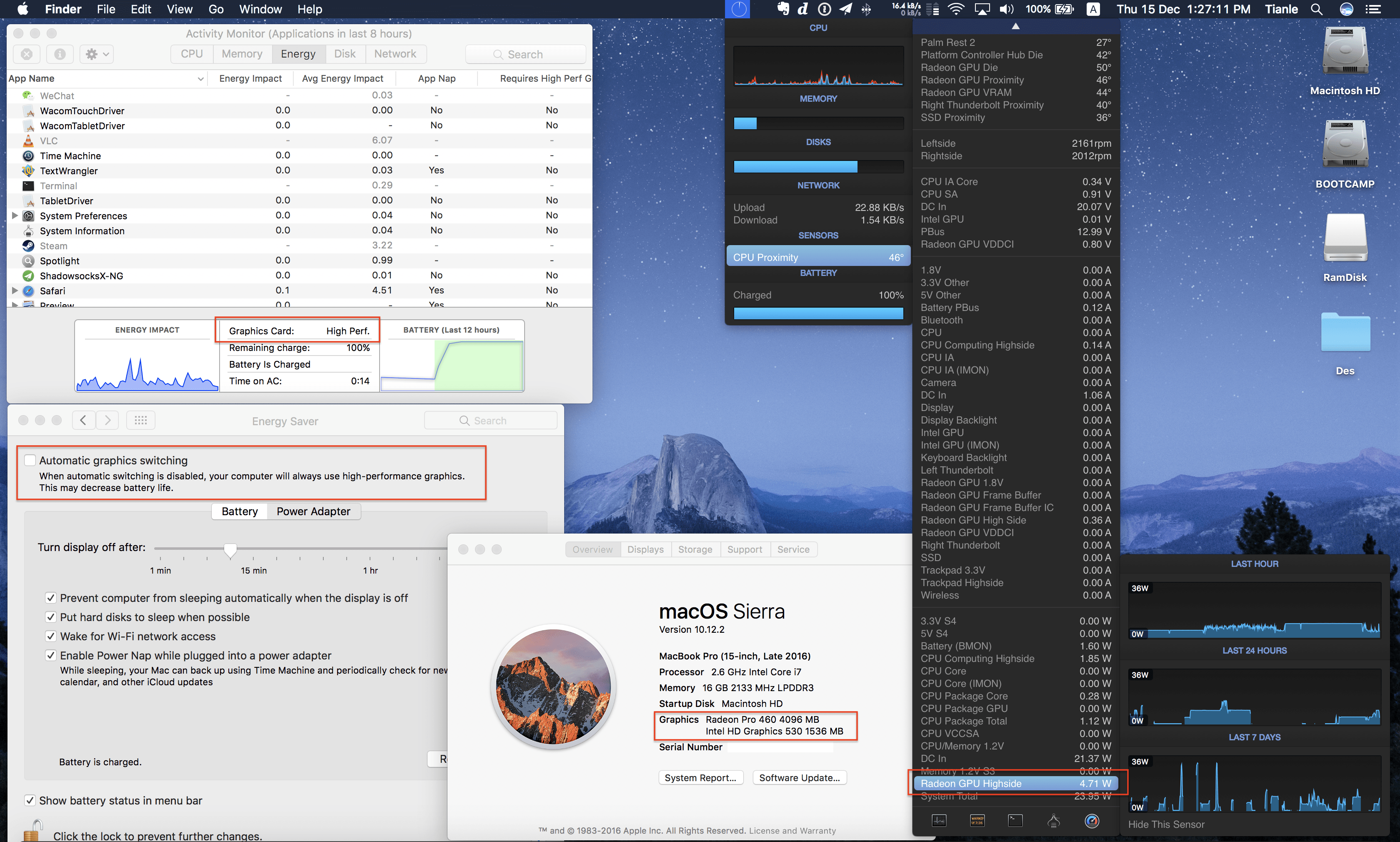Open iStat Menus gauge icon
Viewport: 1400px width, 842px height.
pos(1092,820)
